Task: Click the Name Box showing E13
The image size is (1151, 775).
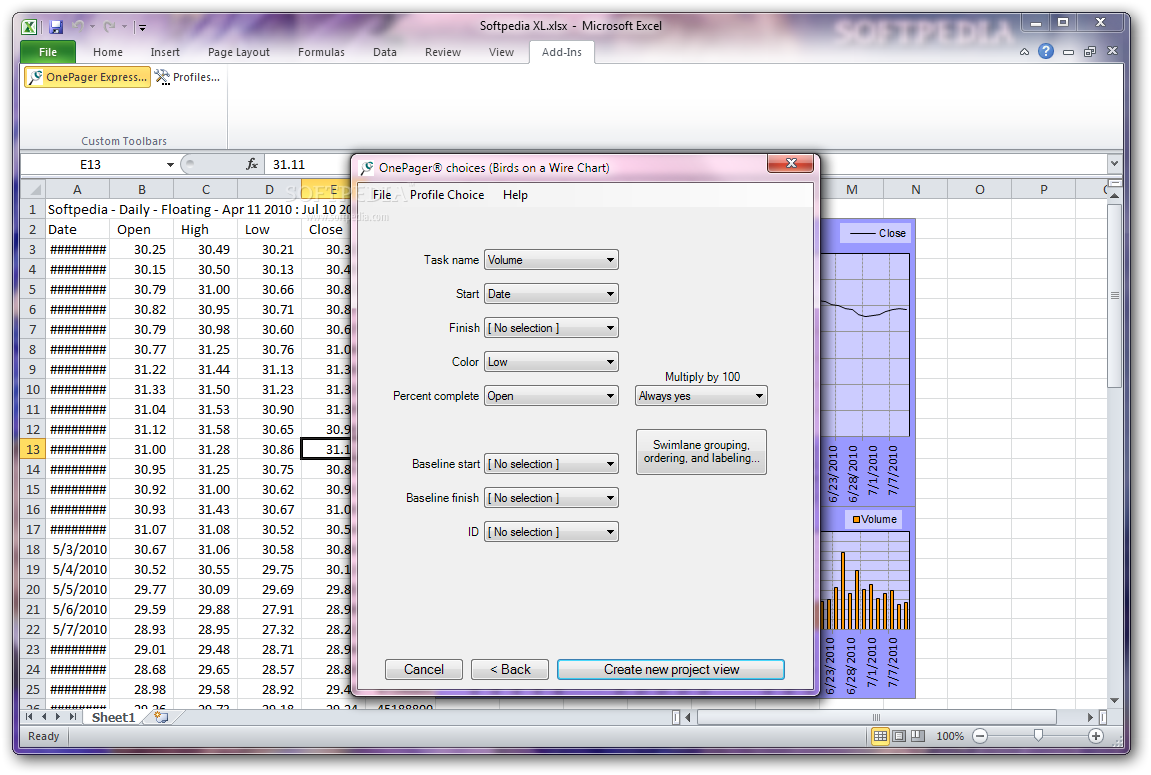Action: [x=92, y=164]
